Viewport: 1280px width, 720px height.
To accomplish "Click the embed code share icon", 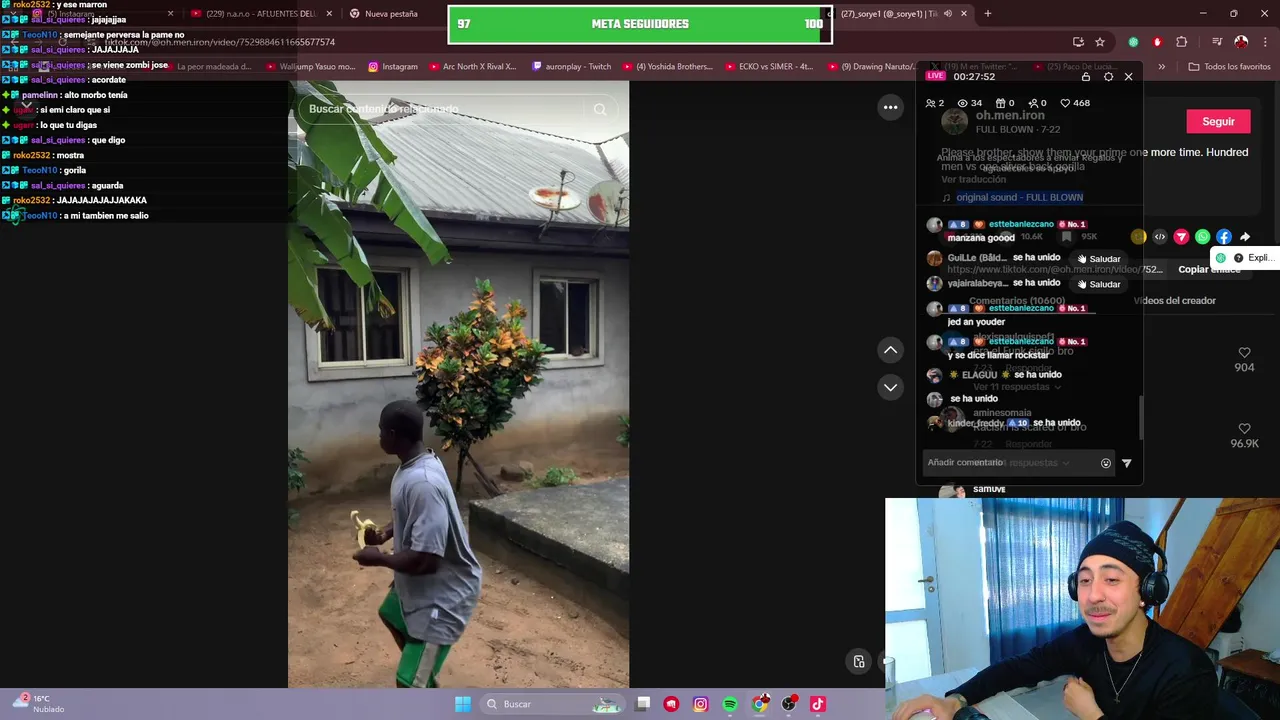I will tap(1160, 237).
